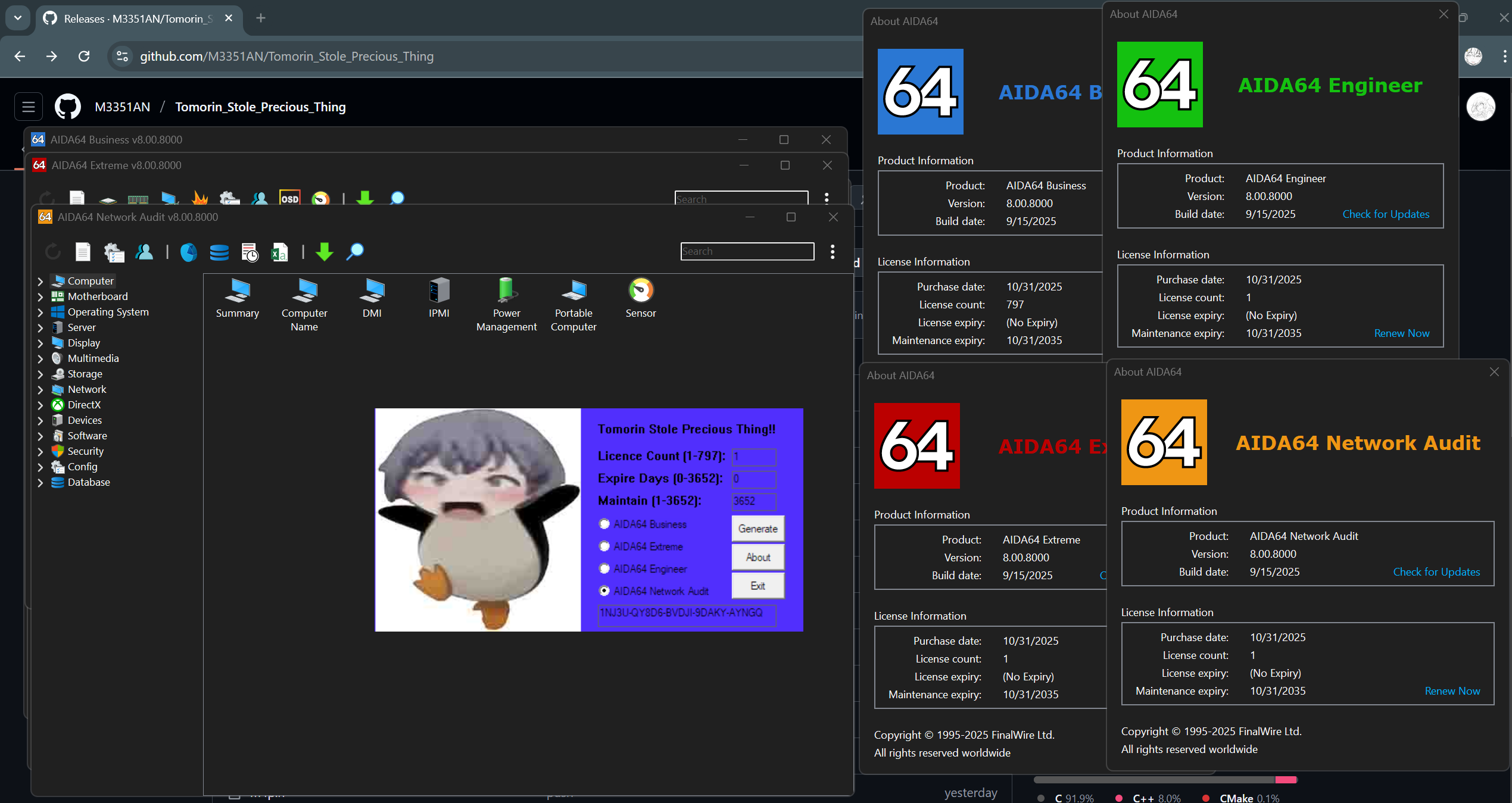The height and width of the screenshot is (803, 1512).
Task: Open the M3351AN owner link on GitHub
Action: click(x=122, y=107)
